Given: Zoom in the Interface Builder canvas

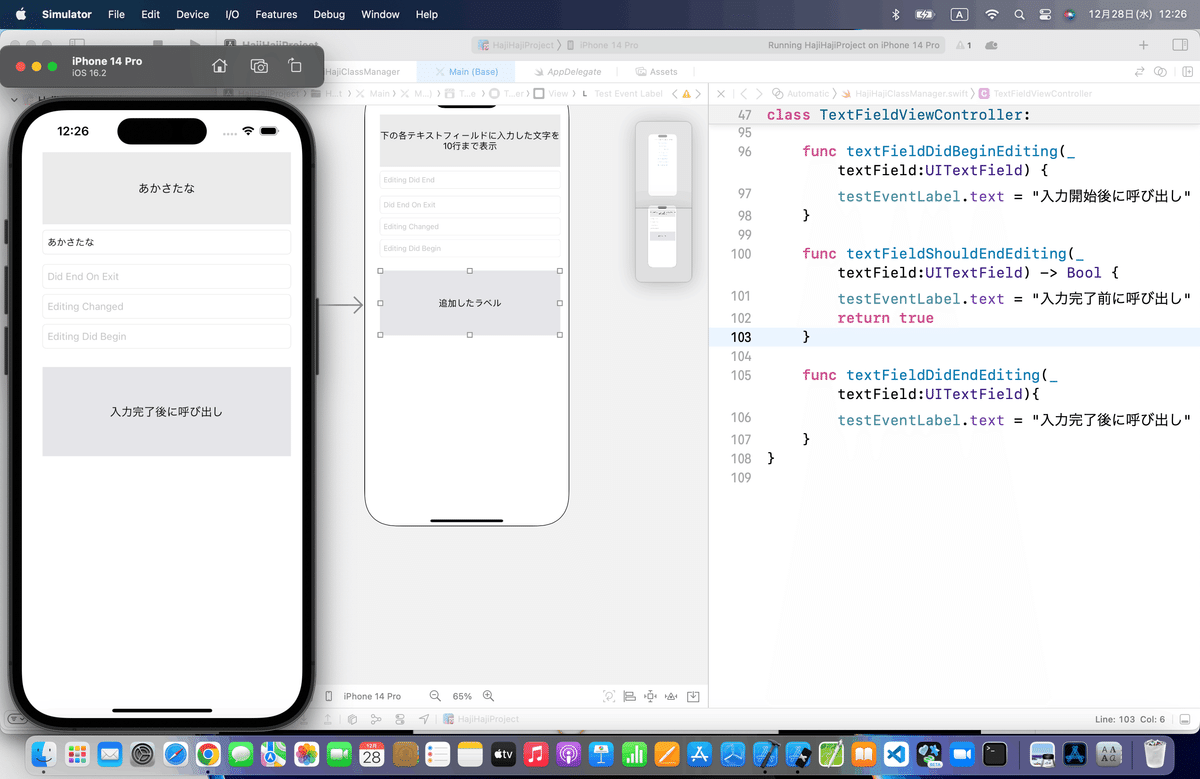Looking at the screenshot, I should point(489,696).
